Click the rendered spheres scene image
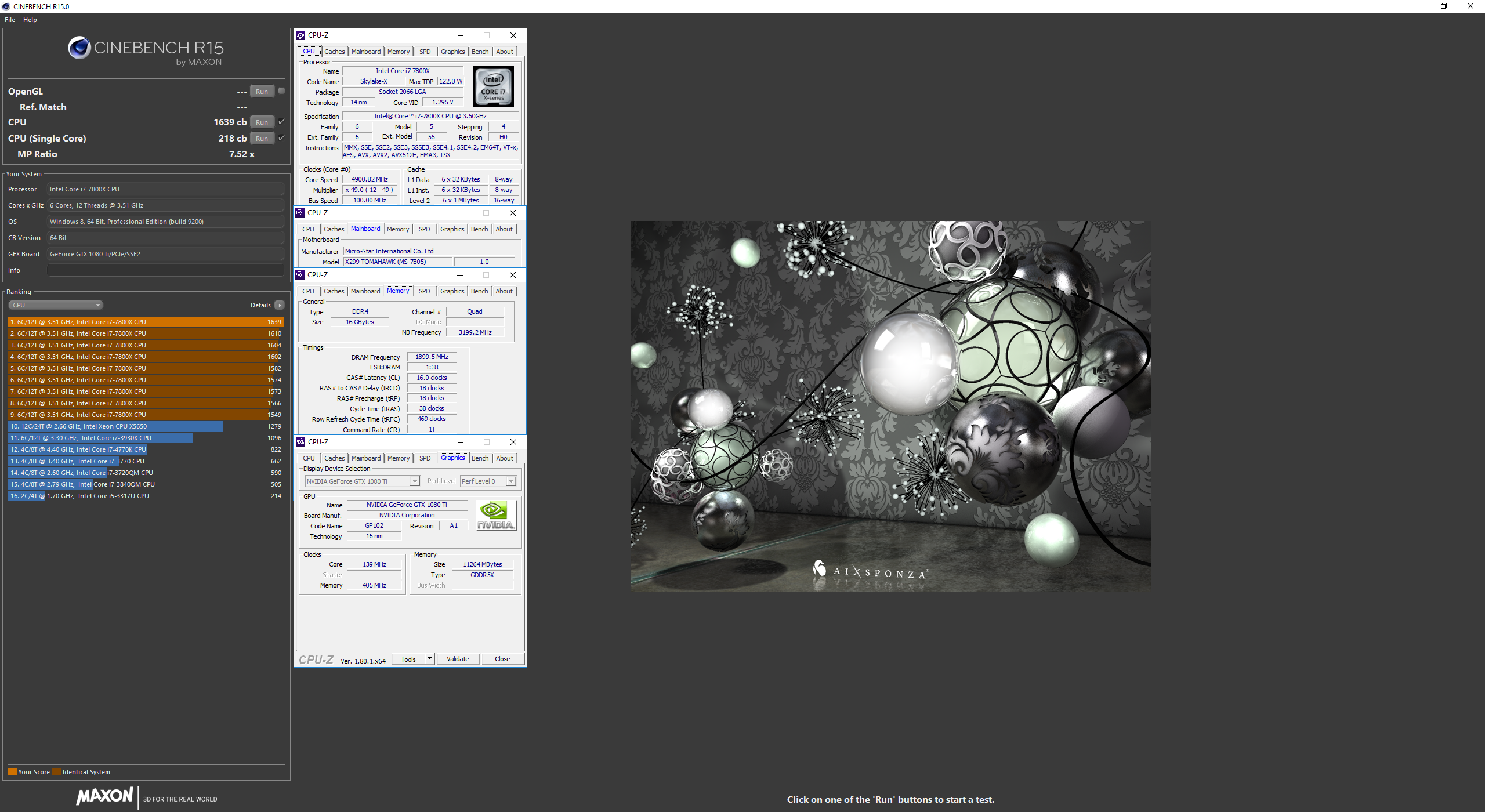Image resolution: width=1485 pixels, height=812 pixels. 890,406
